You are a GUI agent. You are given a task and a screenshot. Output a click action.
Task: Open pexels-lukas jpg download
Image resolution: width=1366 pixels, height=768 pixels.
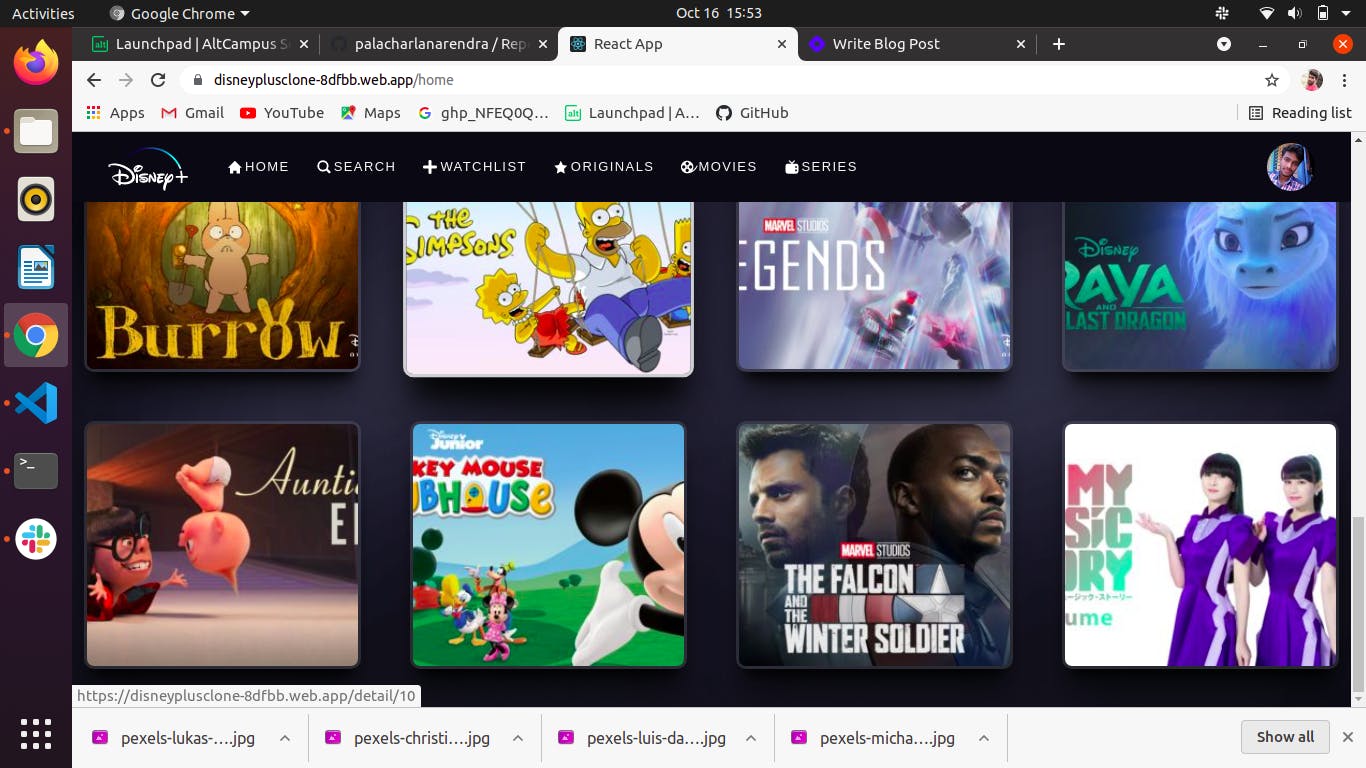(x=174, y=738)
